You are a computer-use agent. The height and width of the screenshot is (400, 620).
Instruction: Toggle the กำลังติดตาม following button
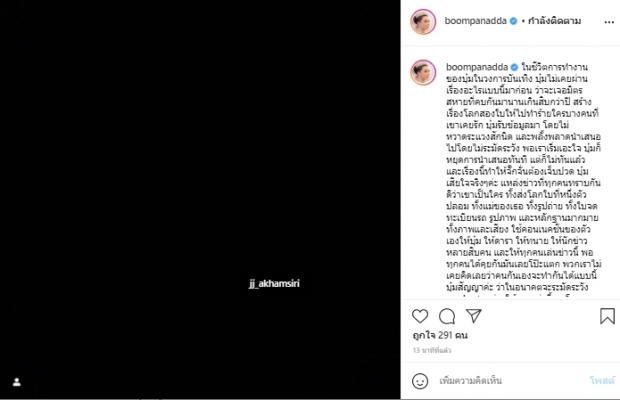pos(554,21)
